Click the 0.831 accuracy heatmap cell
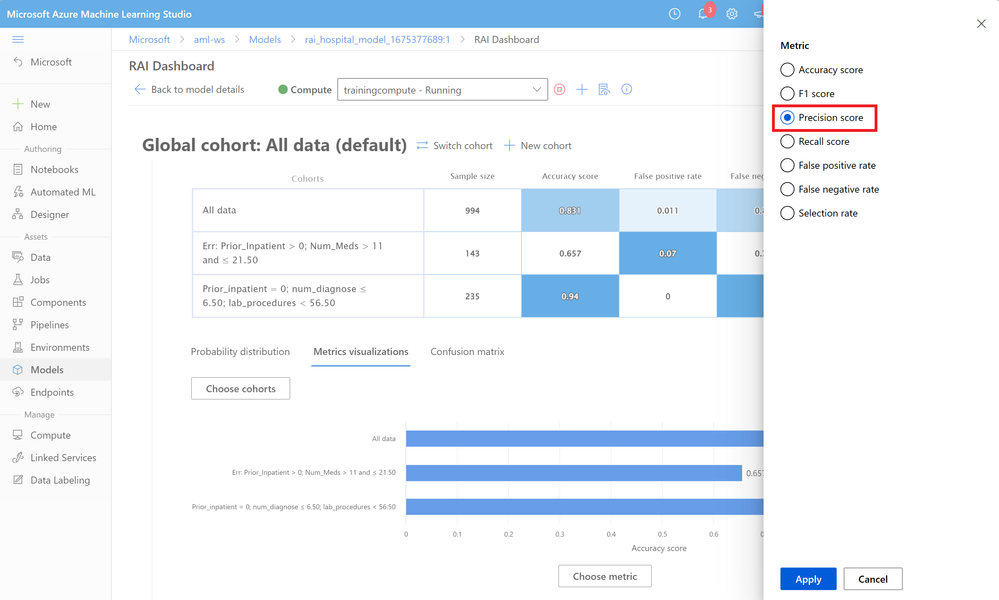 570,210
